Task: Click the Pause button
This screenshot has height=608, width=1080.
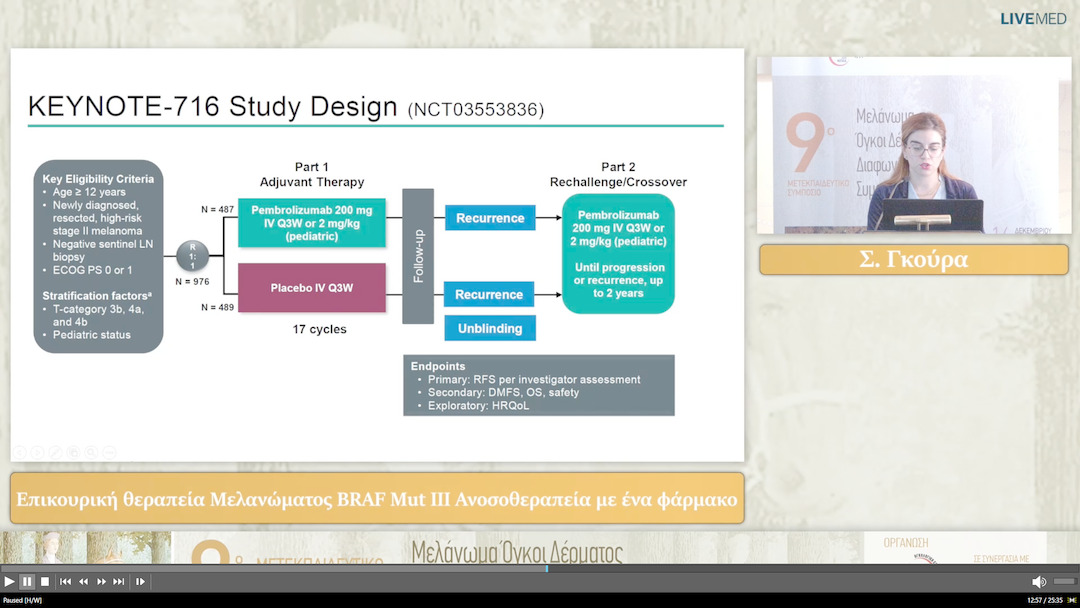Action: pyautogui.click(x=27, y=581)
